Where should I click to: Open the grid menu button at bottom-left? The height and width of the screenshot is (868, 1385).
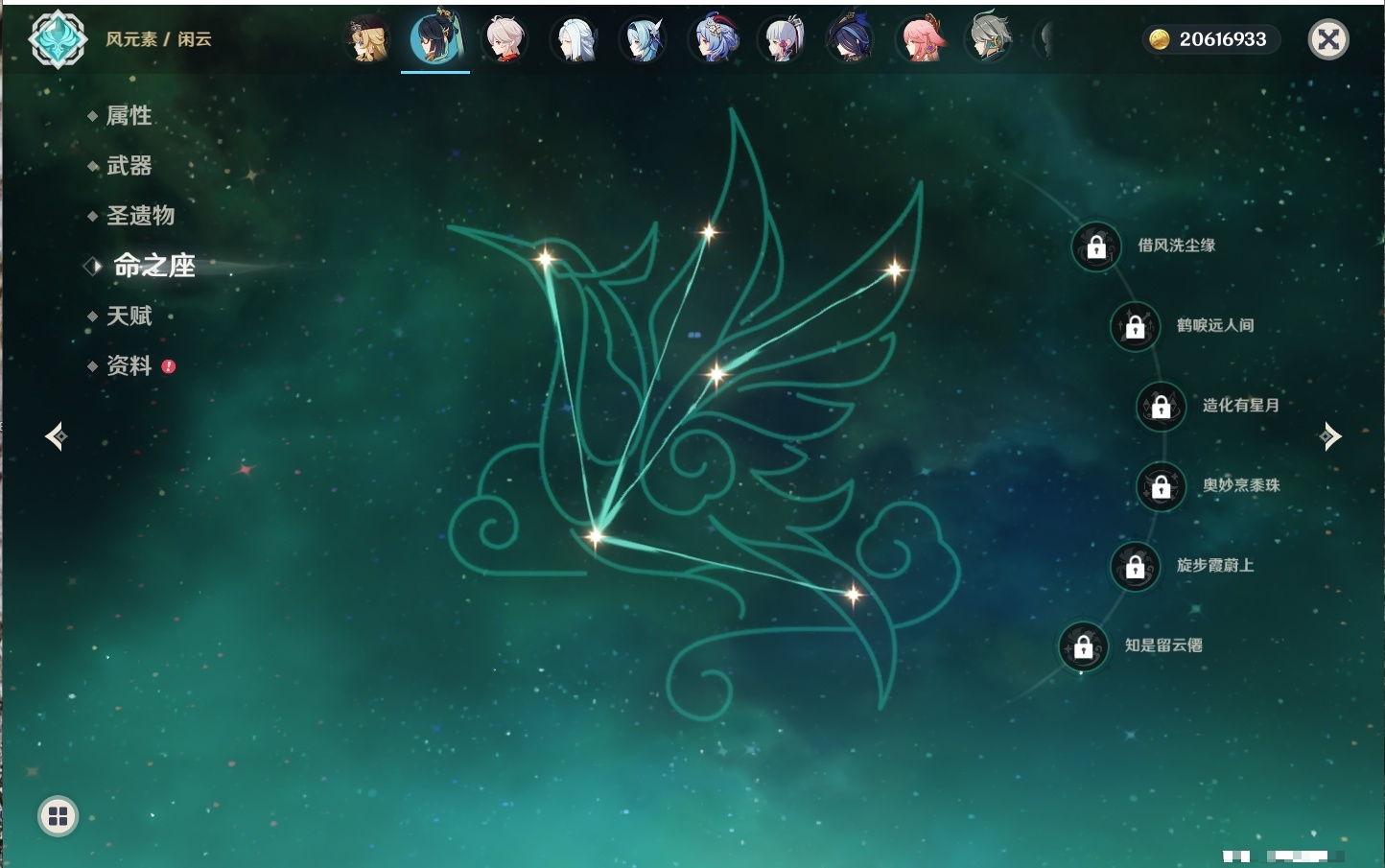click(x=58, y=816)
